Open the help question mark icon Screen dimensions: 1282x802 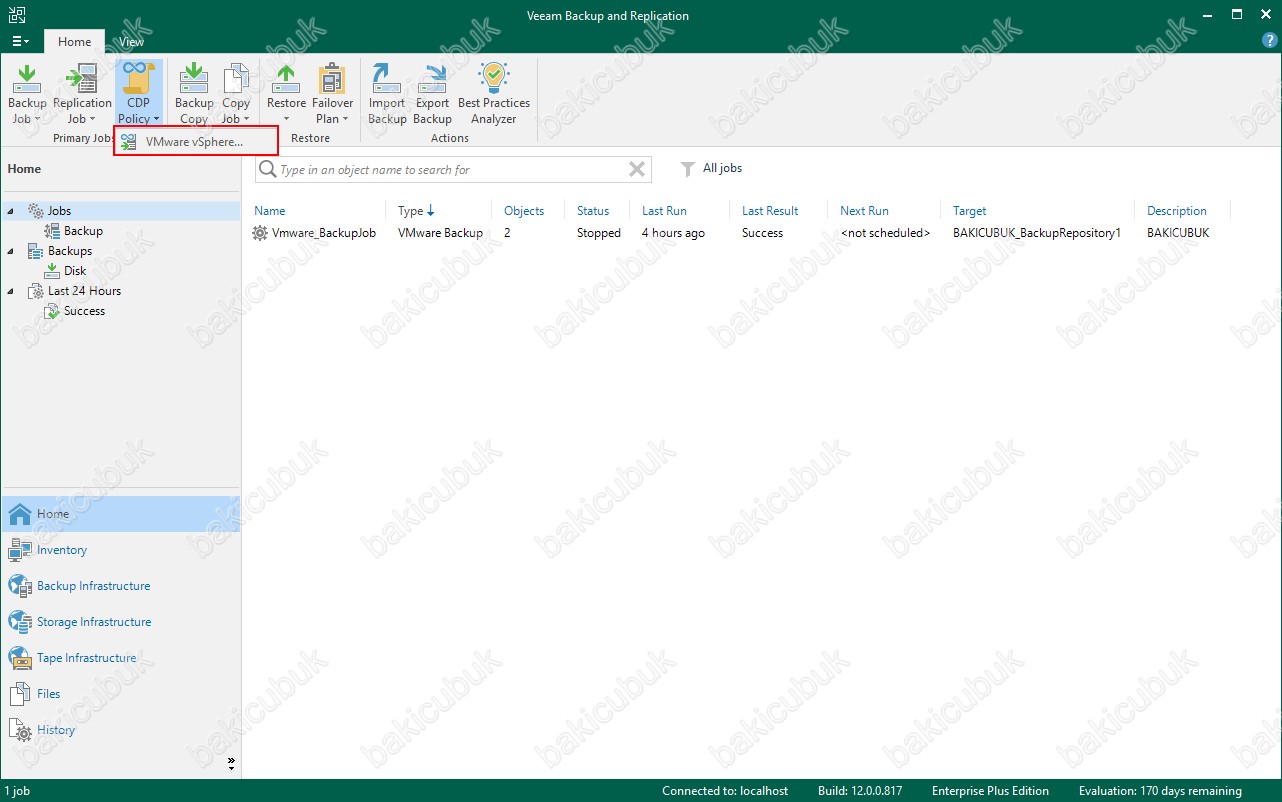(x=1268, y=41)
